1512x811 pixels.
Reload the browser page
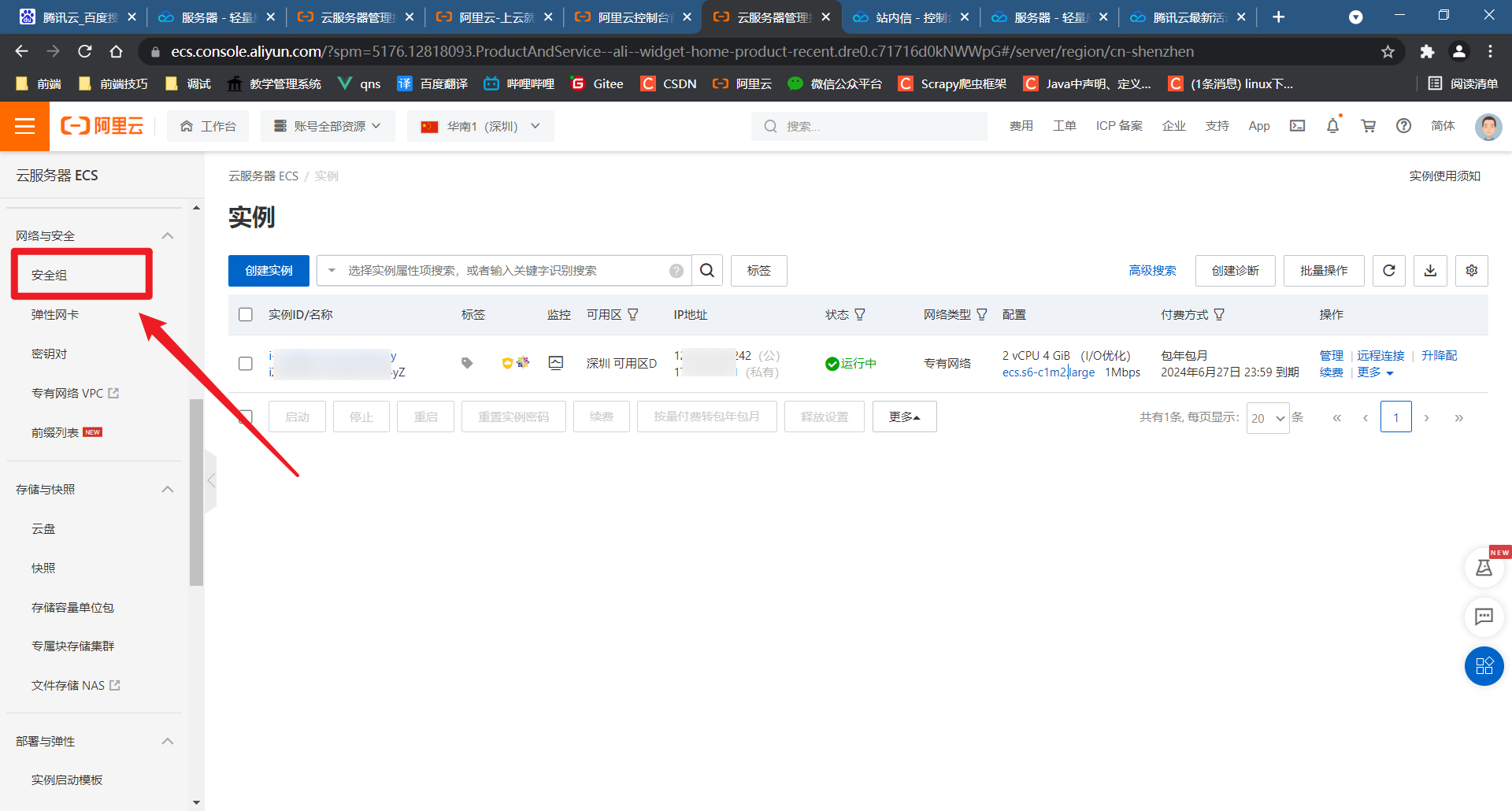85,51
